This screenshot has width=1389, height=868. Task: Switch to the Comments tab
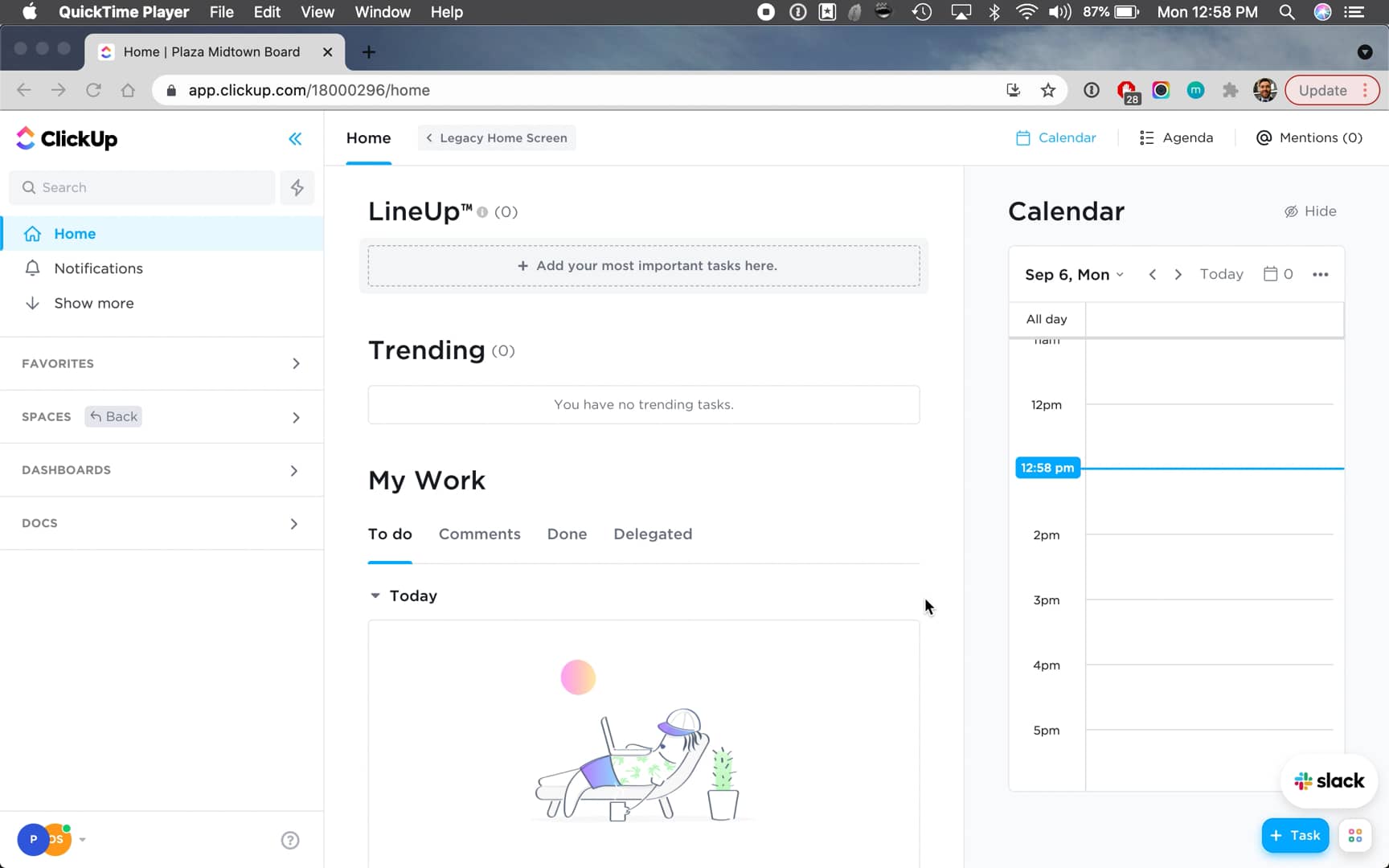pos(479,534)
